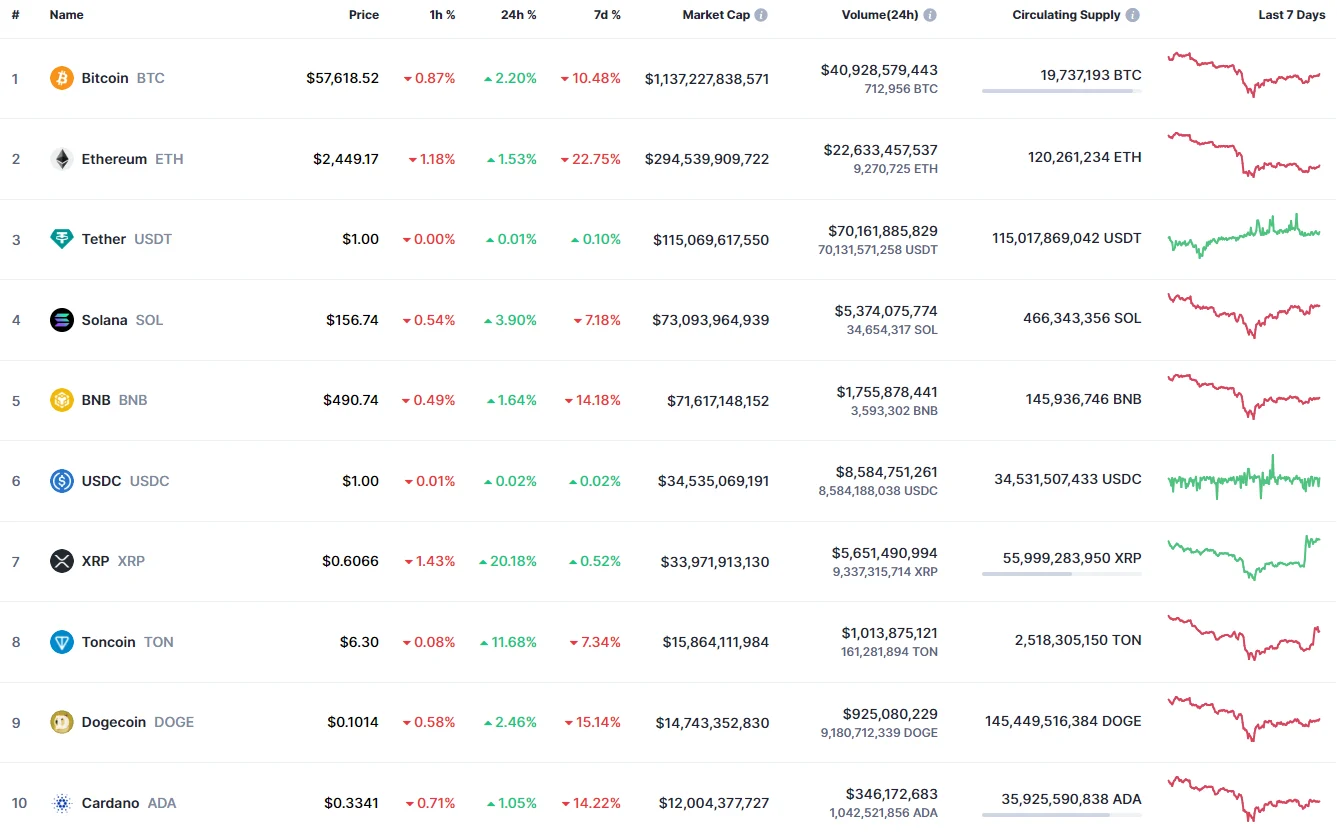Click the Volume(24h) info icon
Screen dimensions: 1337x840
click(930, 15)
